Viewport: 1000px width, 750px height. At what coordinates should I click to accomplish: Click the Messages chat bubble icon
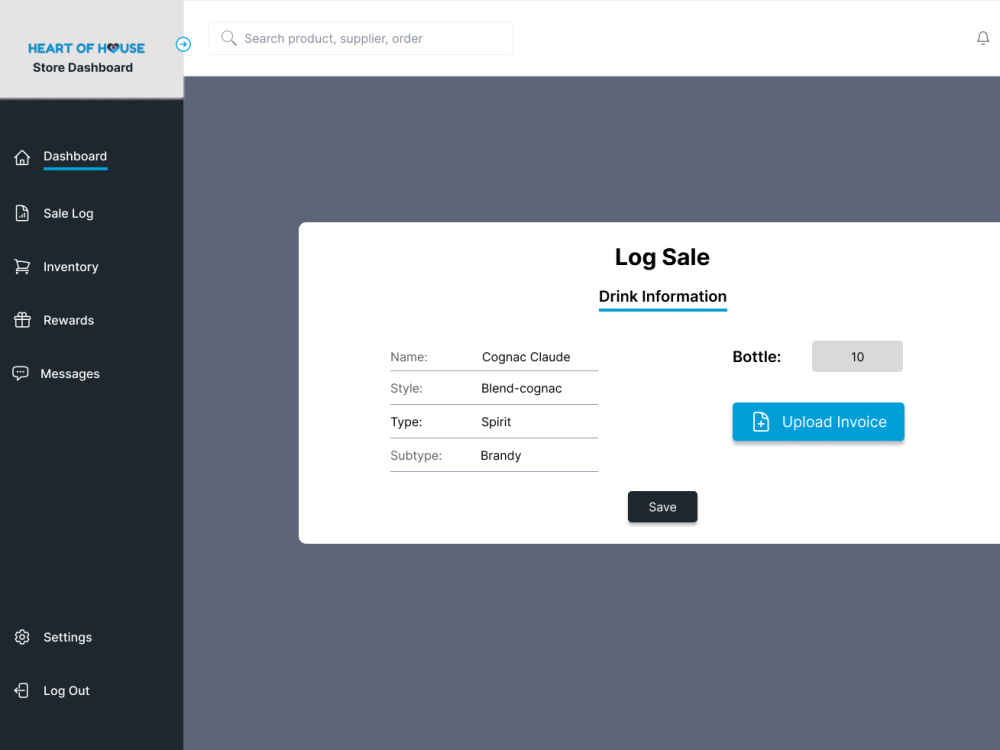[20, 373]
